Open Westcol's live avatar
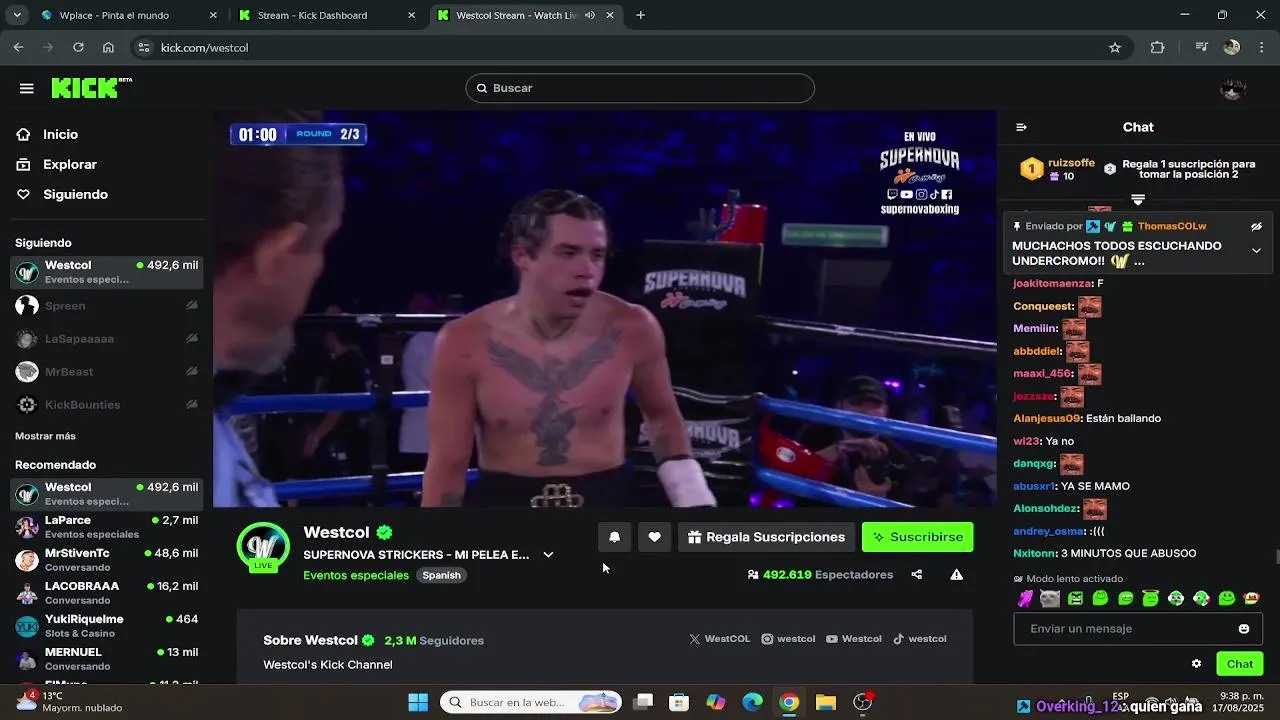Screen dimensions: 1280x720 [263, 547]
